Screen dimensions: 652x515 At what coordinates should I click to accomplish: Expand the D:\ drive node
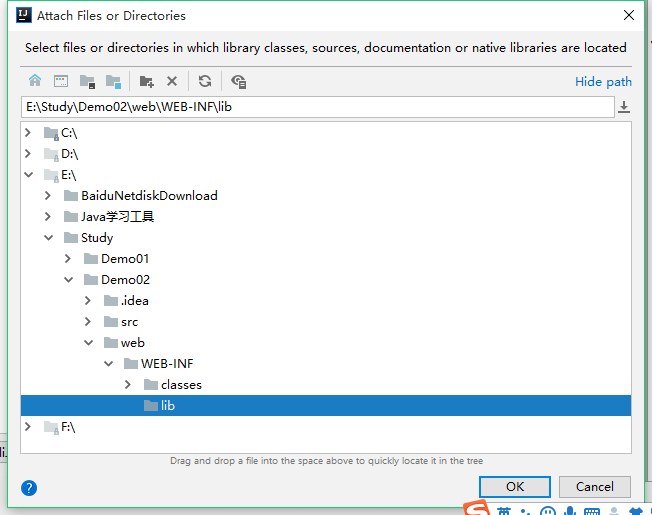[x=28, y=153]
